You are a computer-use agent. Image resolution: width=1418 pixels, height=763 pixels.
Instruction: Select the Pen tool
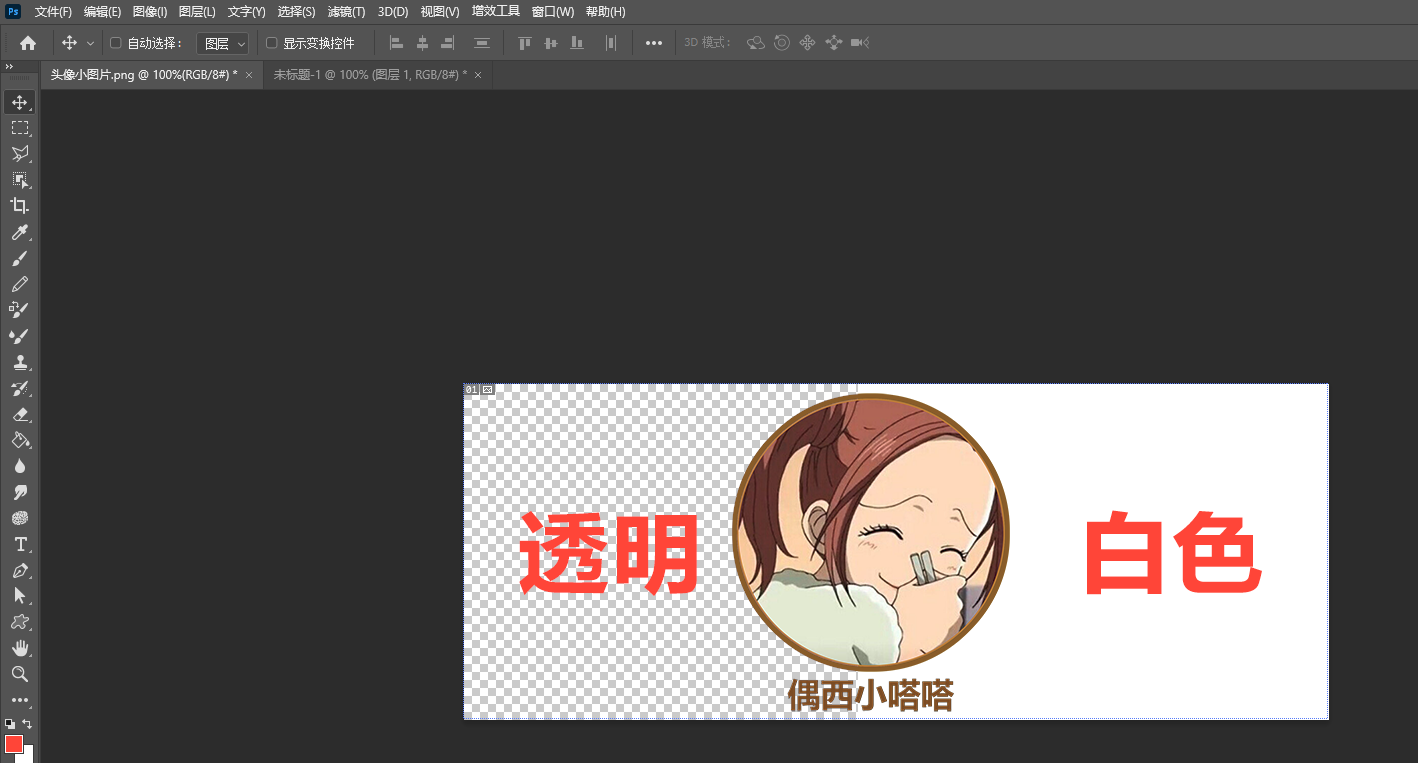coord(19,570)
